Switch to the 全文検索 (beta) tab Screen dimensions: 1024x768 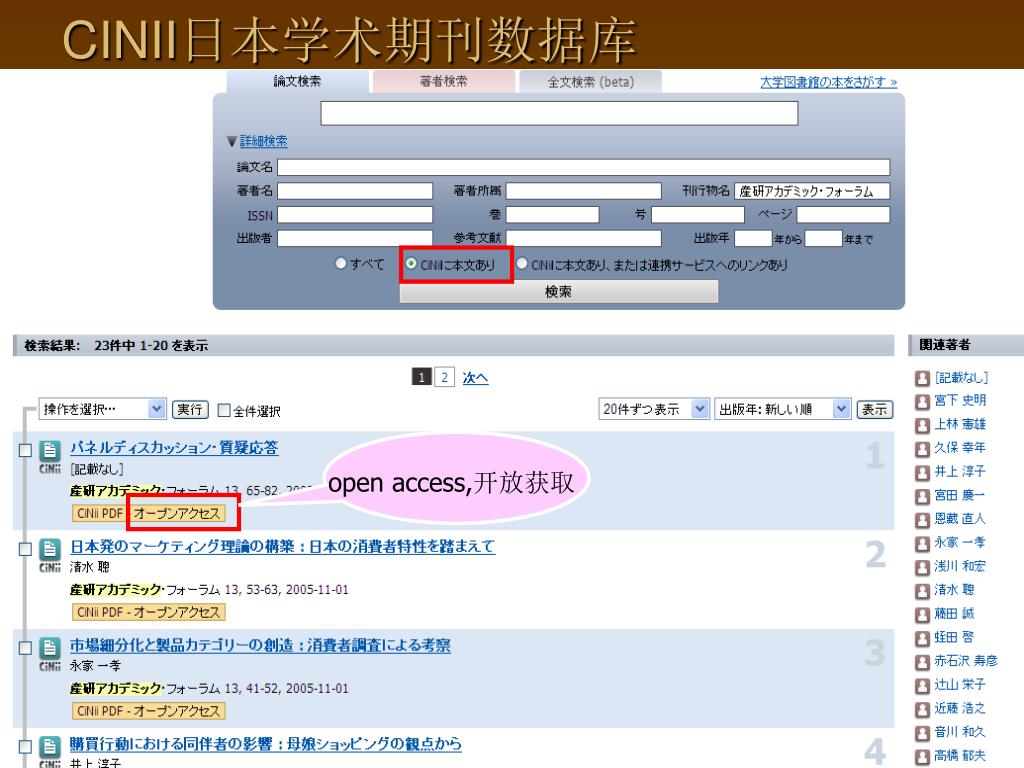pos(590,82)
